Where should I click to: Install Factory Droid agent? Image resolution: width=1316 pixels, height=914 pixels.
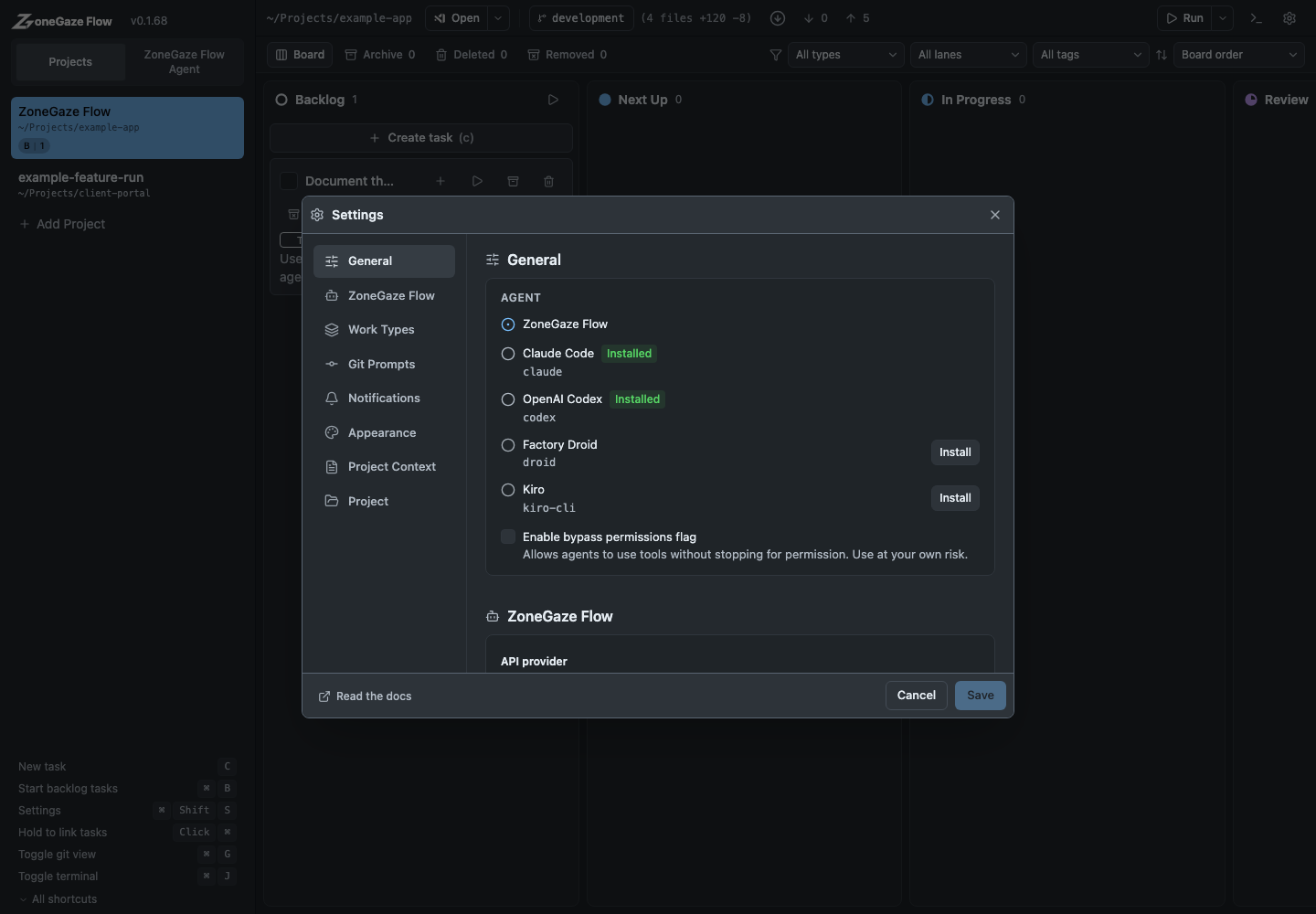pos(955,452)
